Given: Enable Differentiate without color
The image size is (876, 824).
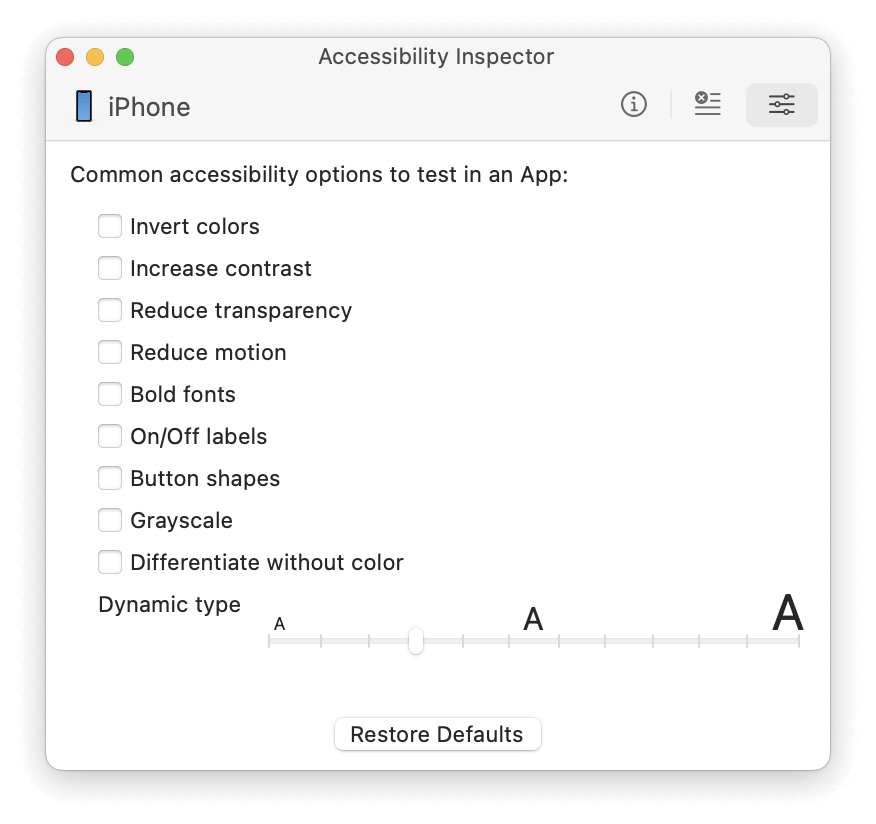Looking at the screenshot, I should coord(110,563).
